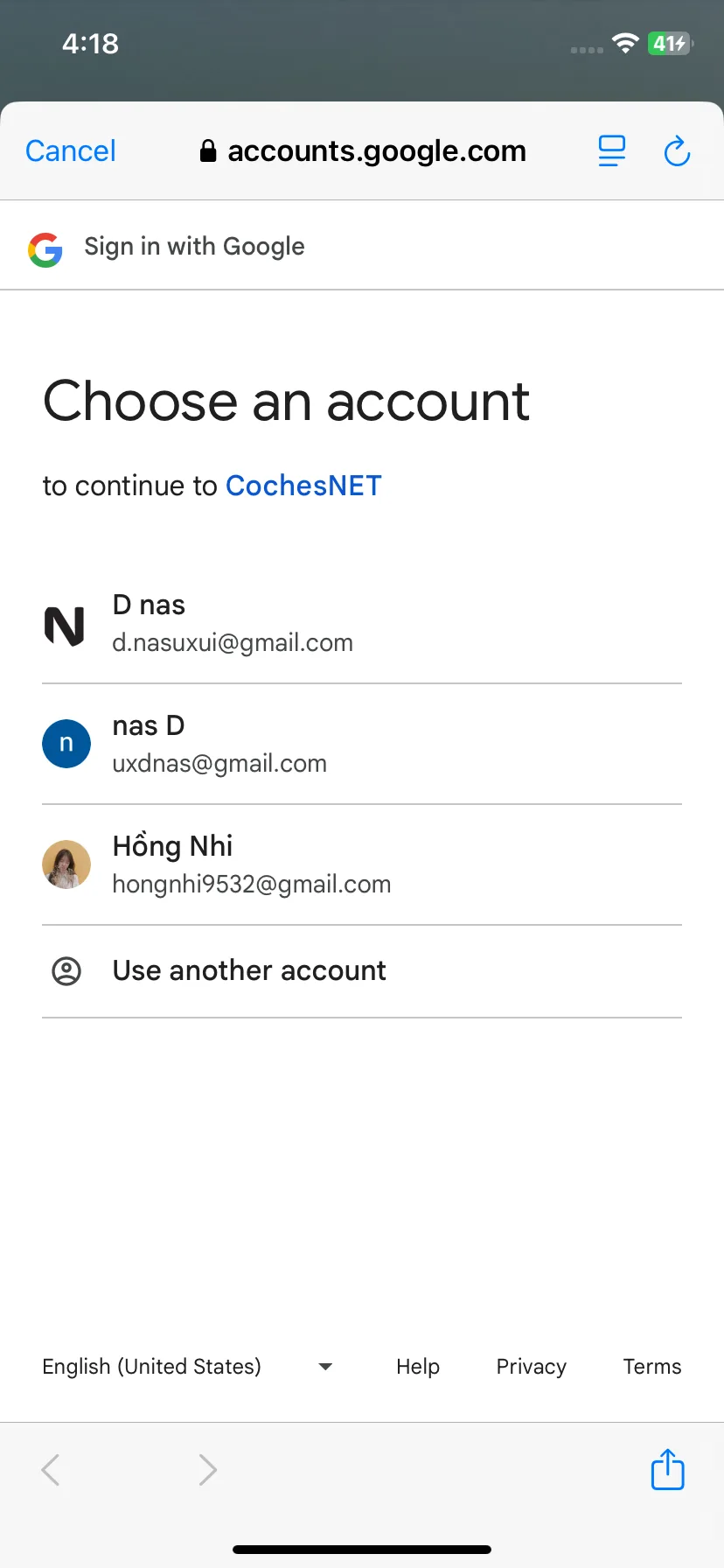Choose the uxdnas@gmail.com account

[x=362, y=744]
